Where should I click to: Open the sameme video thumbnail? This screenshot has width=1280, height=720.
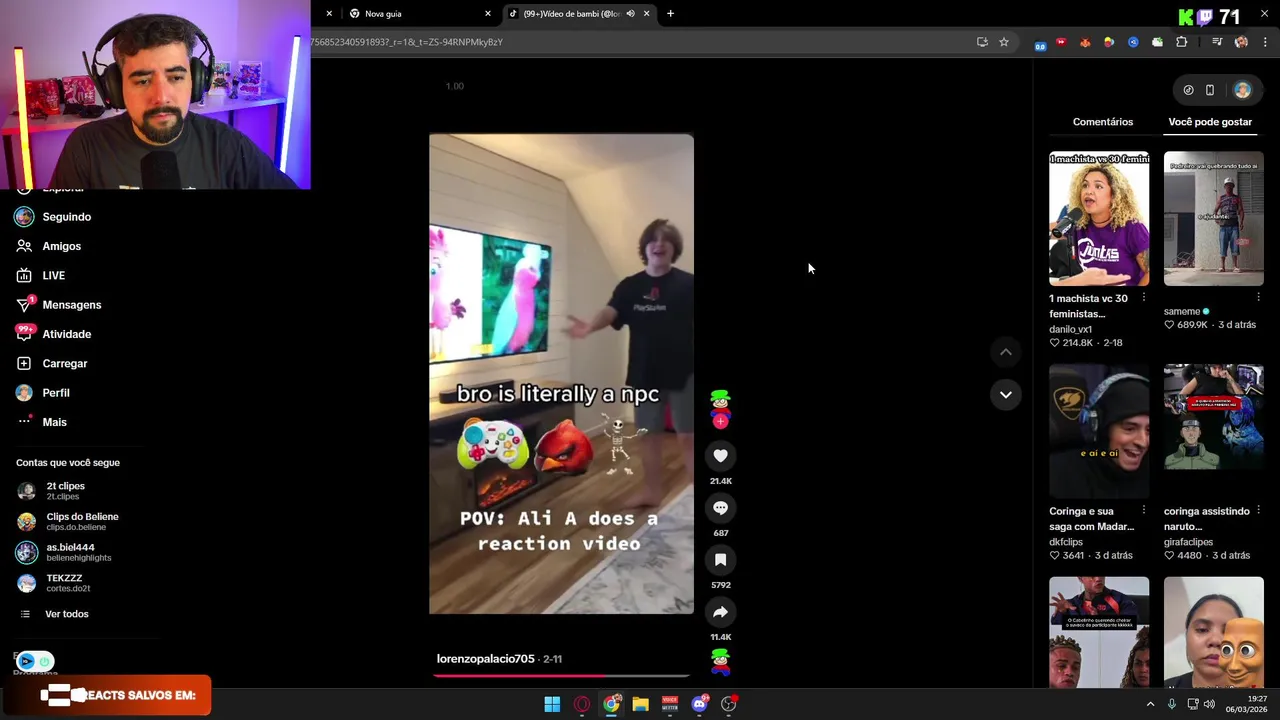(1214, 219)
